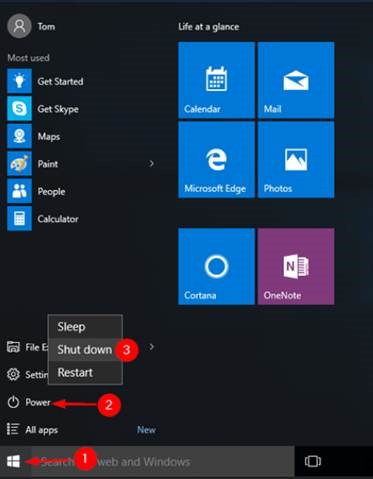Click the 'All apps' text label
This screenshot has height=479, width=373.
tap(42, 430)
